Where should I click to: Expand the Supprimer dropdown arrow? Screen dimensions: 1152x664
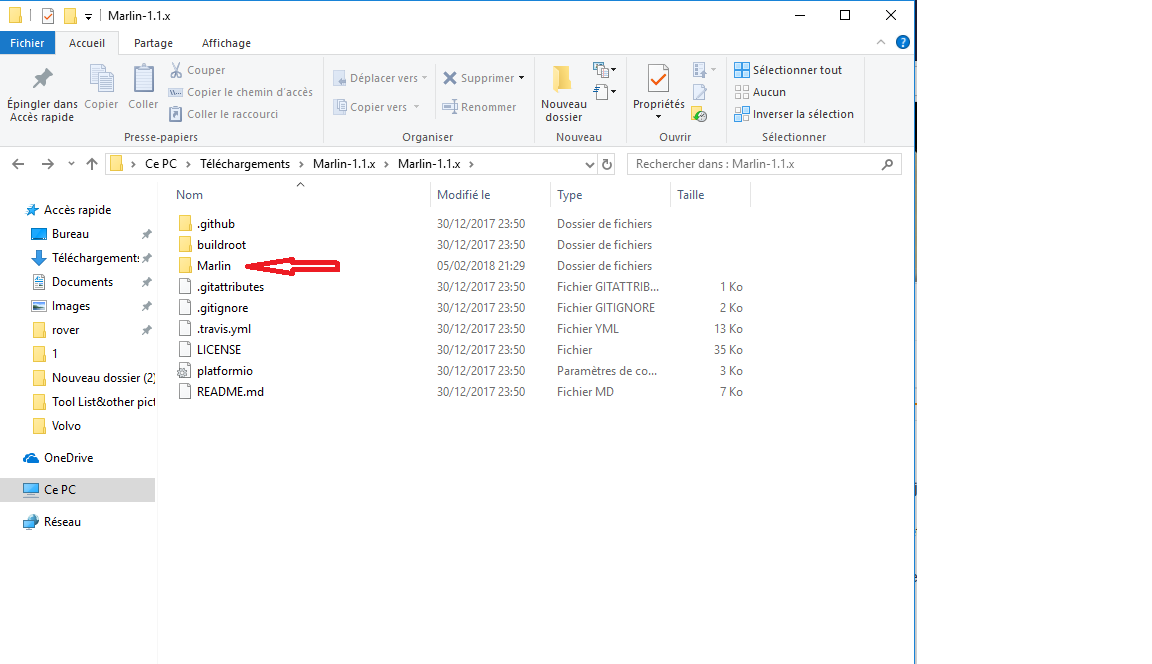click(522, 78)
